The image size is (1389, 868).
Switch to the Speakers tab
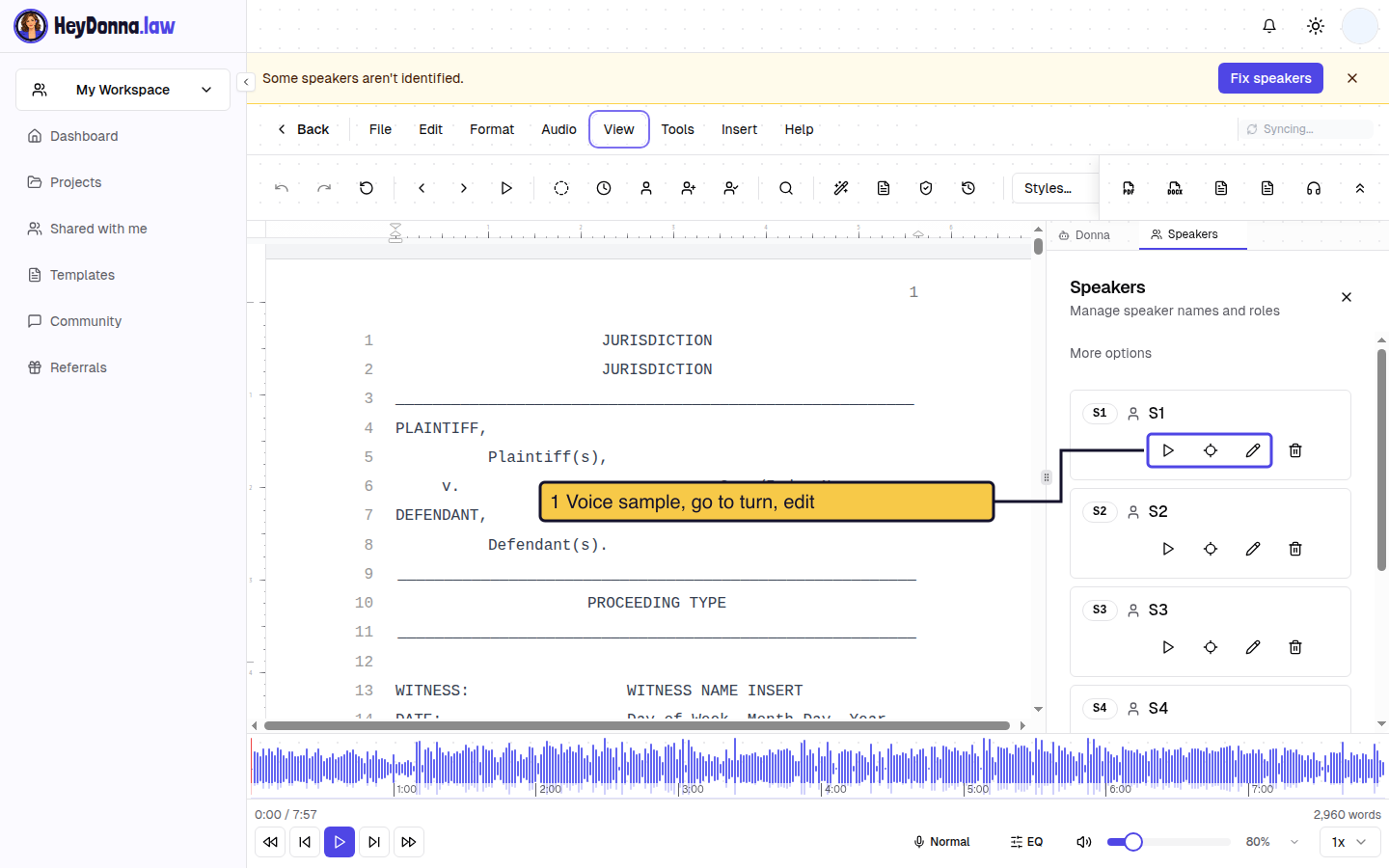pos(1193,234)
